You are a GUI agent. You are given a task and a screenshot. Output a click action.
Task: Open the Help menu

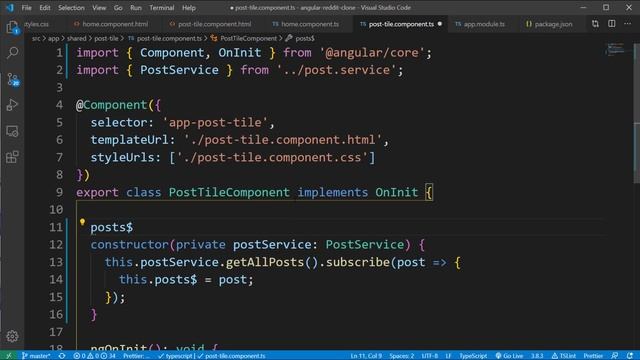tap(189, 8)
